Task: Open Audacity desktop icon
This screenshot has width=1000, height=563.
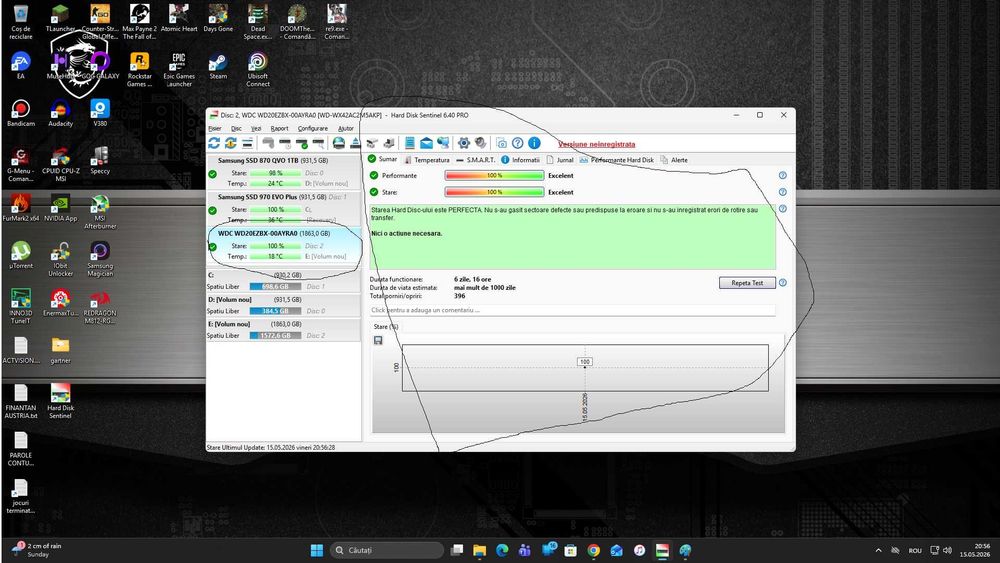Action: (x=60, y=113)
